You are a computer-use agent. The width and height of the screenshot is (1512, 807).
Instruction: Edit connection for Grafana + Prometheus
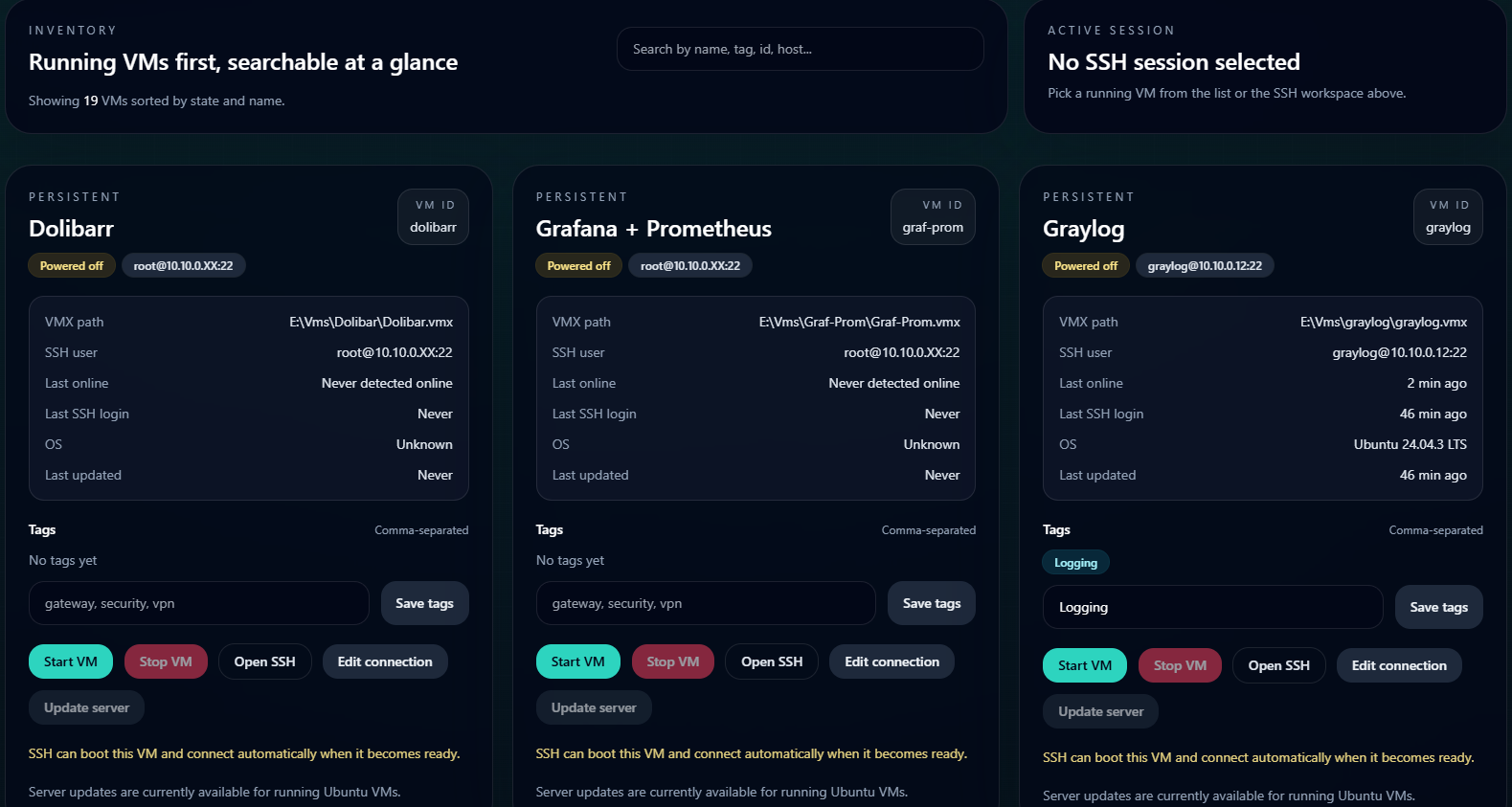point(892,661)
